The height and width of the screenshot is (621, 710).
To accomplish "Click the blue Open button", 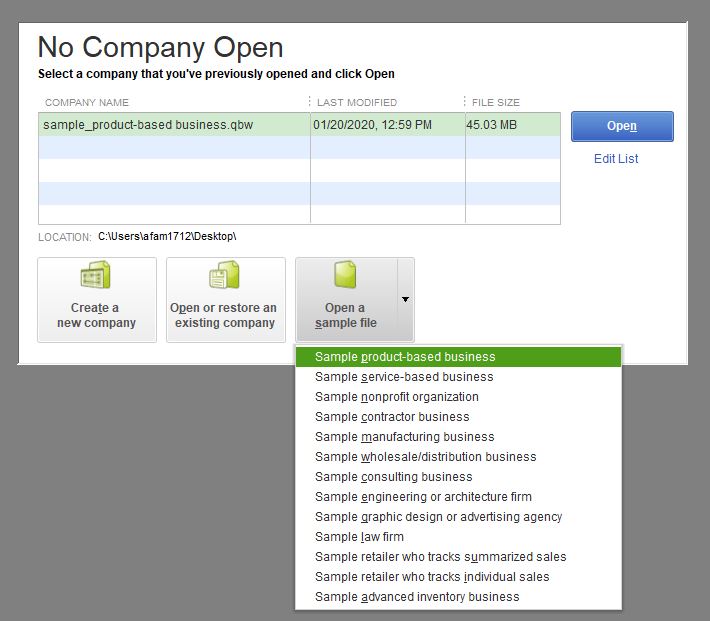I will (x=622, y=126).
